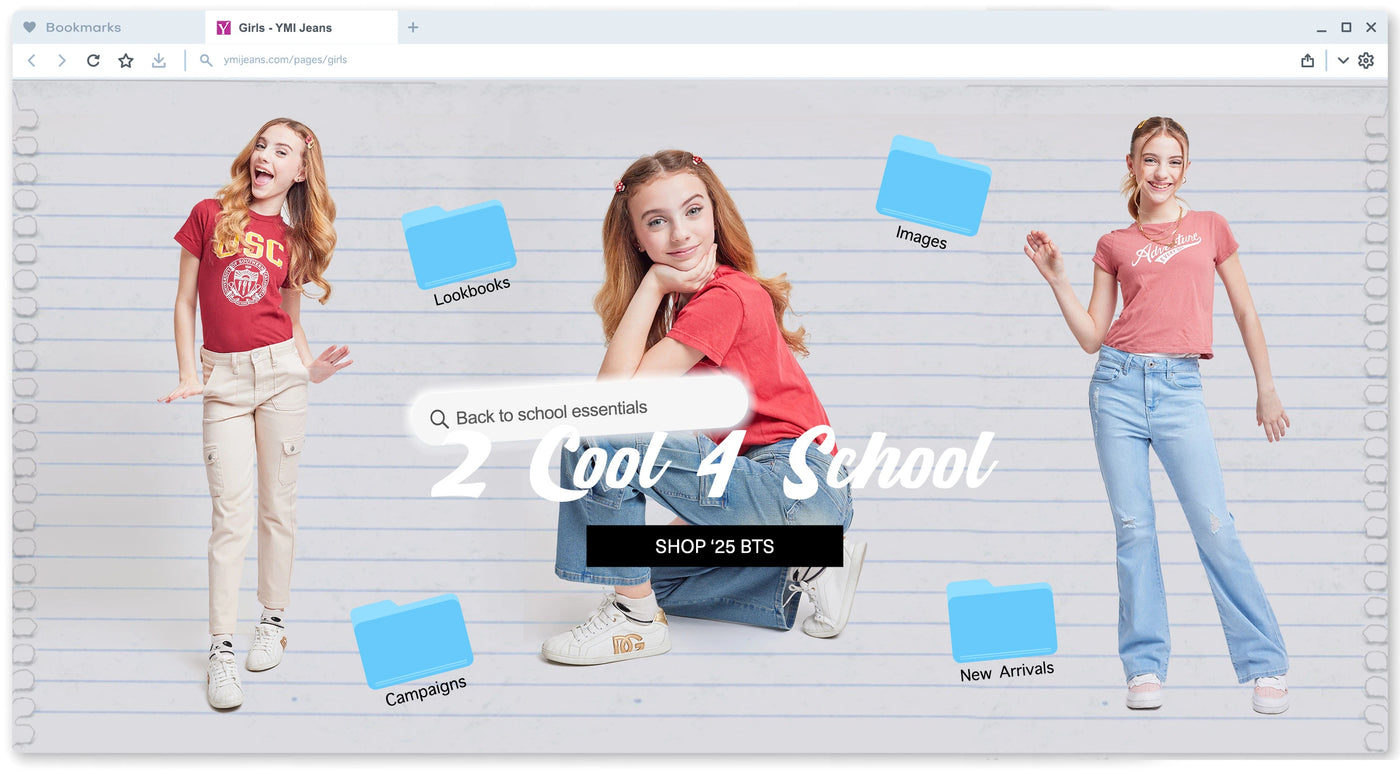The height and width of the screenshot is (774, 1400).
Task: Reload the page with refresh icon
Action: (93, 61)
